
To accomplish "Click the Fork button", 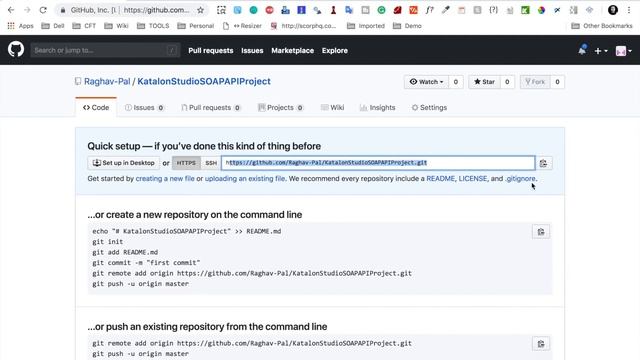I will (x=535, y=82).
